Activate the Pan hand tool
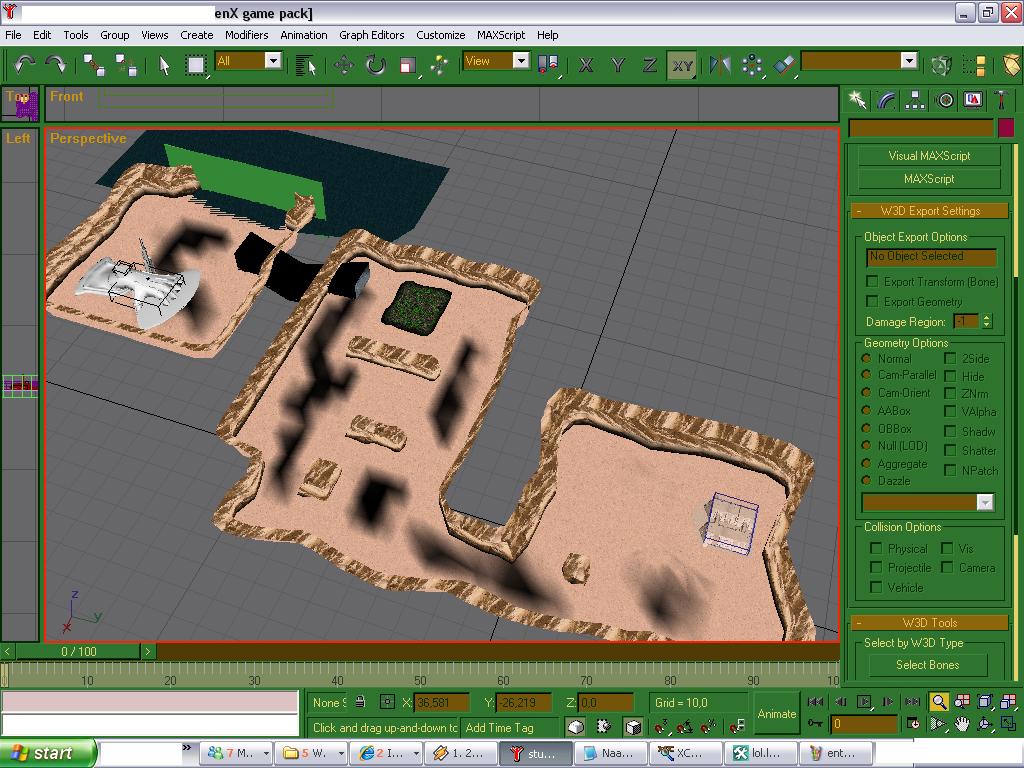 click(x=962, y=724)
